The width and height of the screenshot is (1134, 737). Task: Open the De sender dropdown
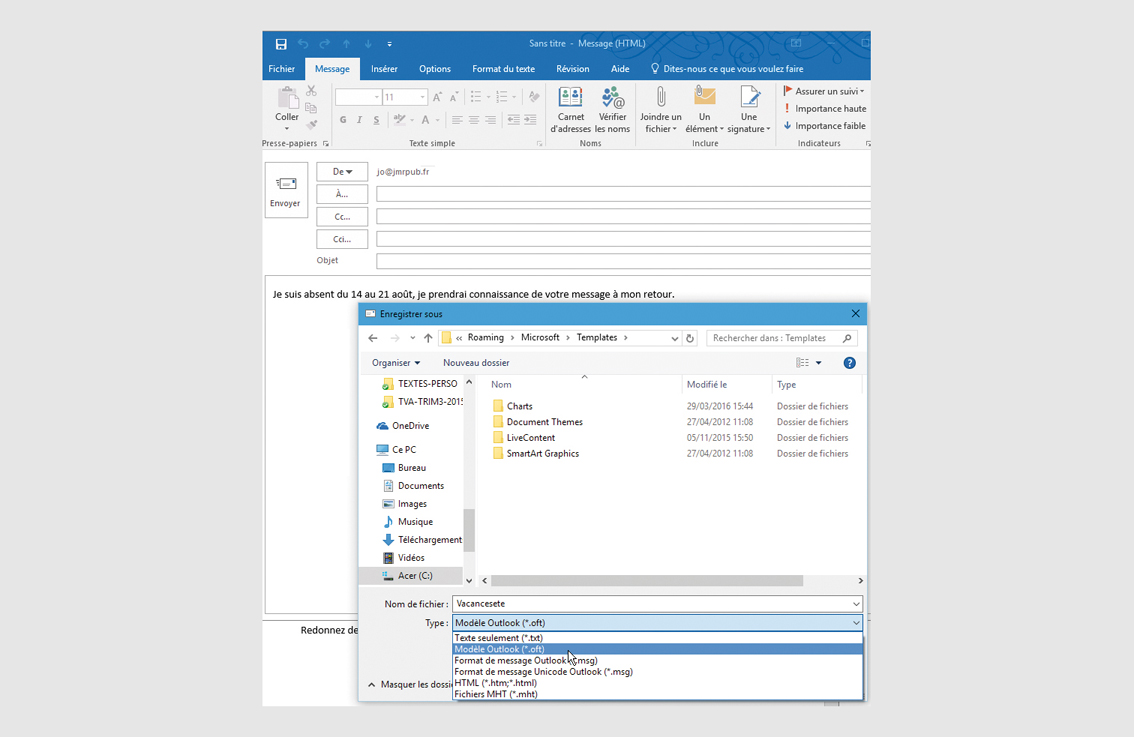click(x=342, y=172)
